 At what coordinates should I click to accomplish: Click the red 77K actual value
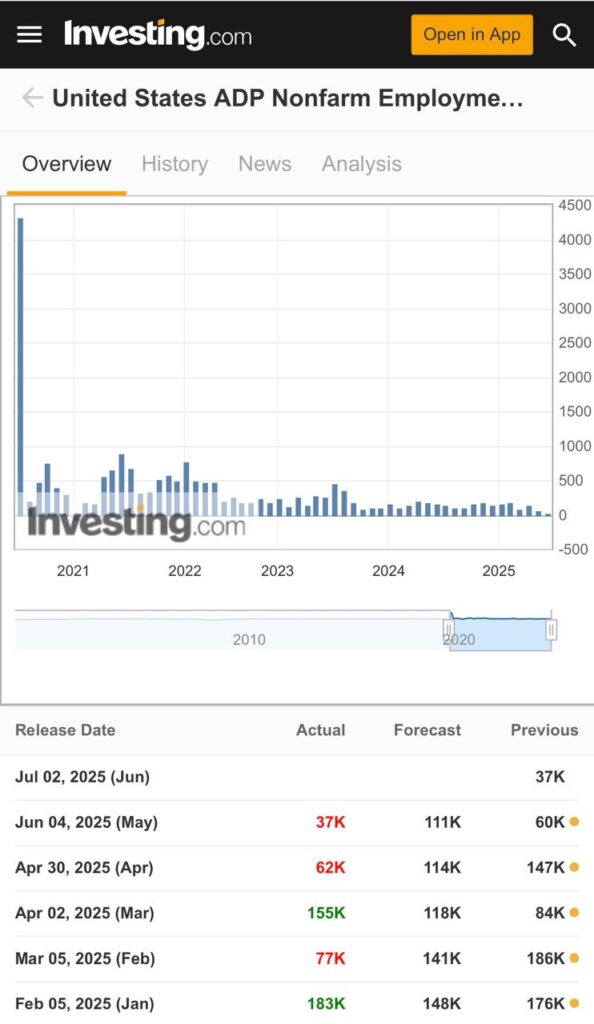pyautogui.click(x=330, y=959)
